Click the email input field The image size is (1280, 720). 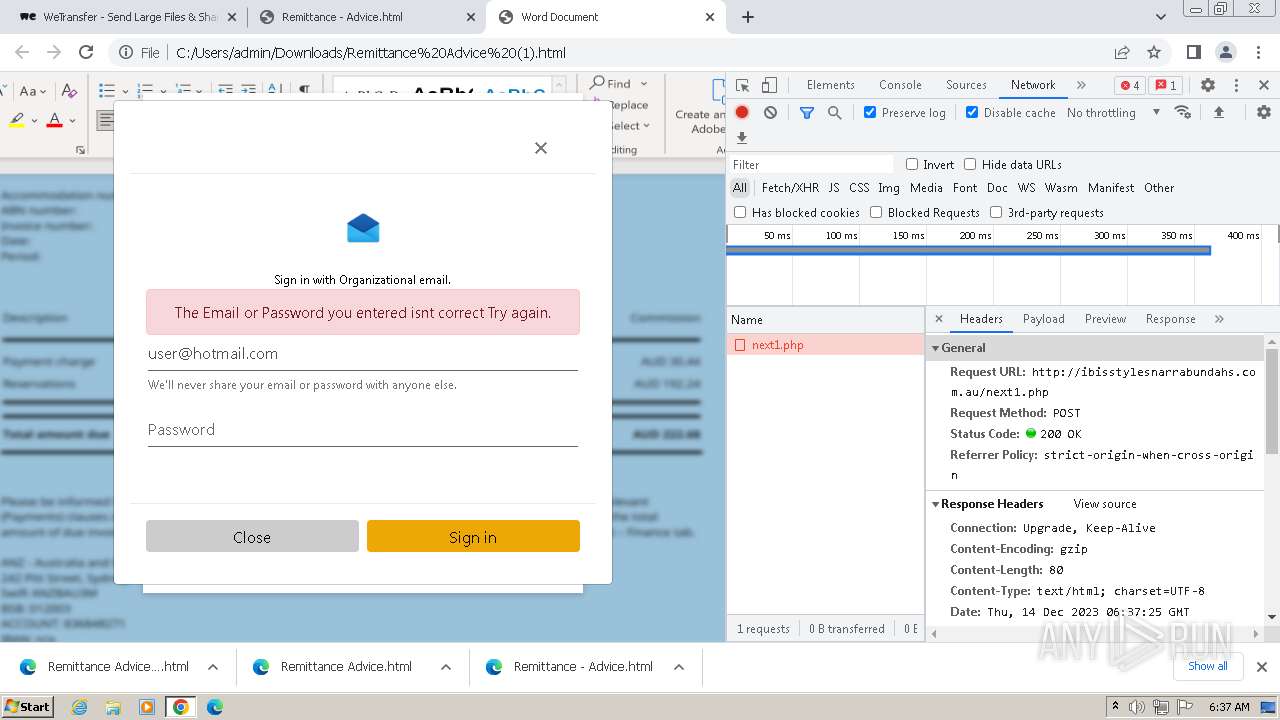pyautogui.click(x=363, y=354)
